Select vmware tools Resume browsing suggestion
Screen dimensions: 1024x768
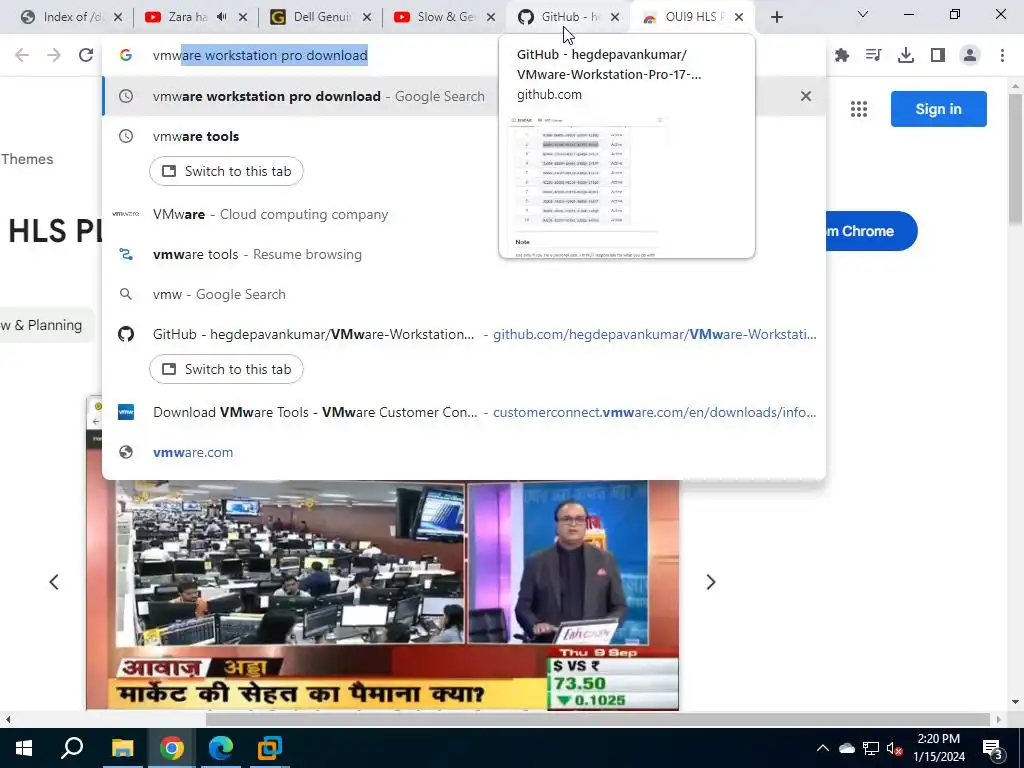click(464, 254)
